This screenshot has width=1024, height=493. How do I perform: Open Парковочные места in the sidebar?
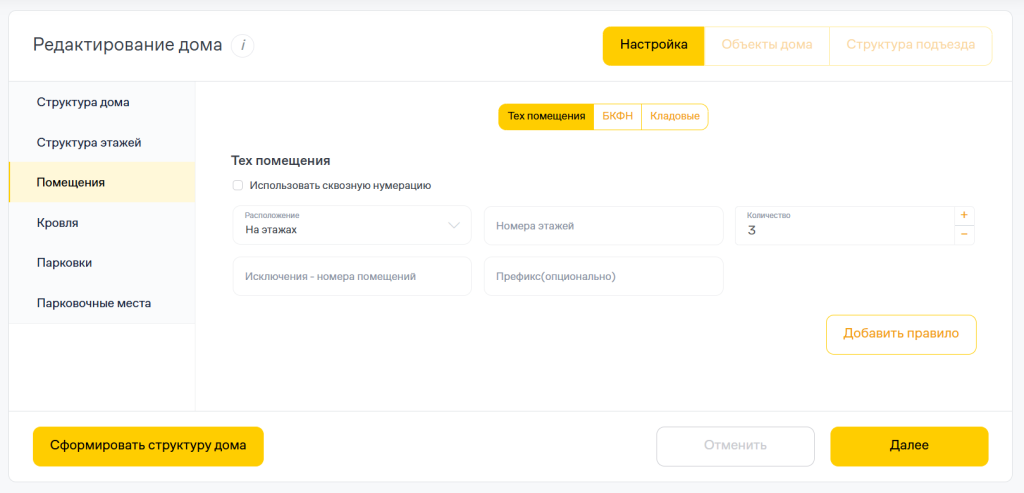point(102,304)
